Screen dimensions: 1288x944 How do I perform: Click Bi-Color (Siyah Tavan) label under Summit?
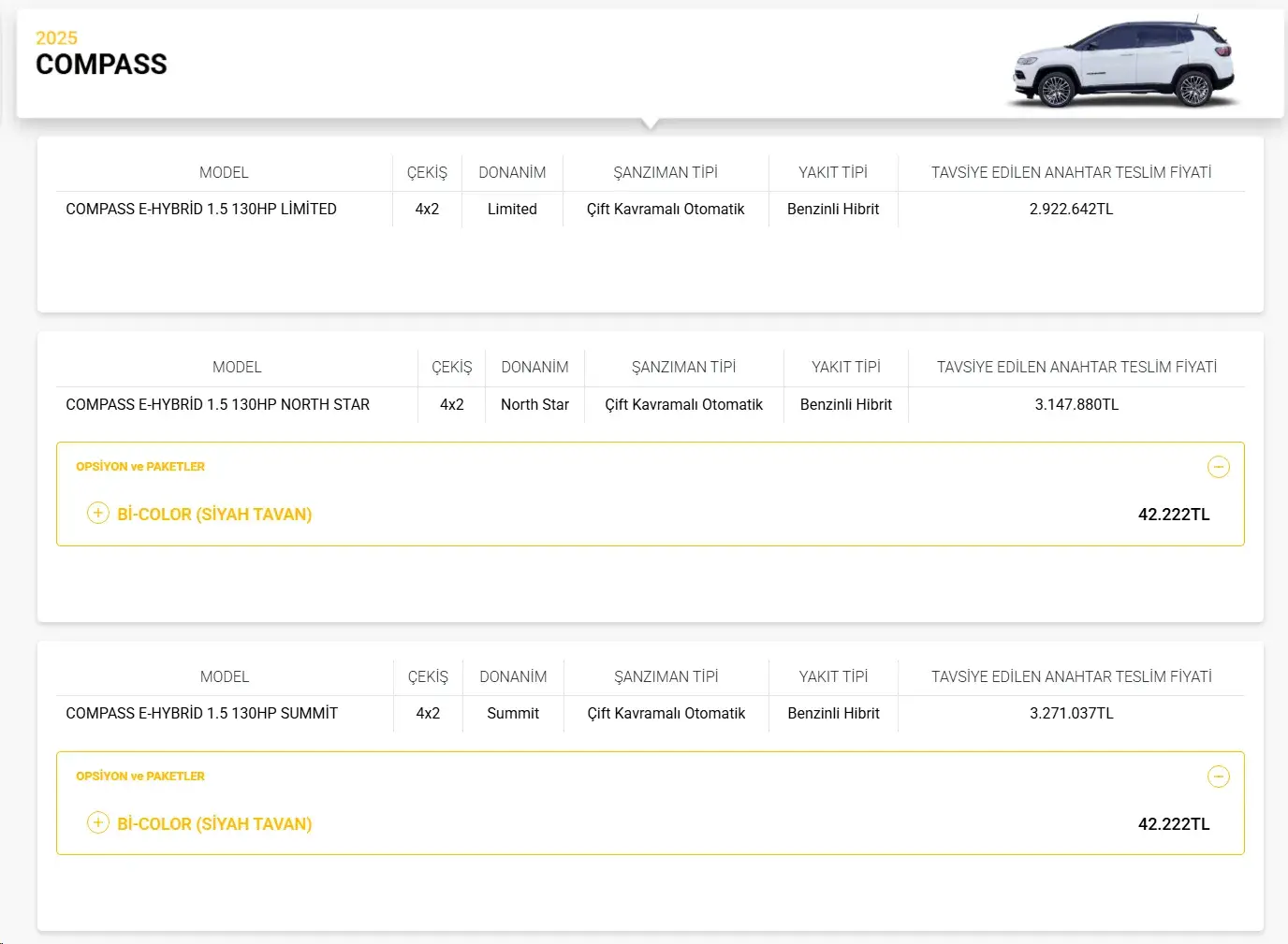[x=214, y=824]
